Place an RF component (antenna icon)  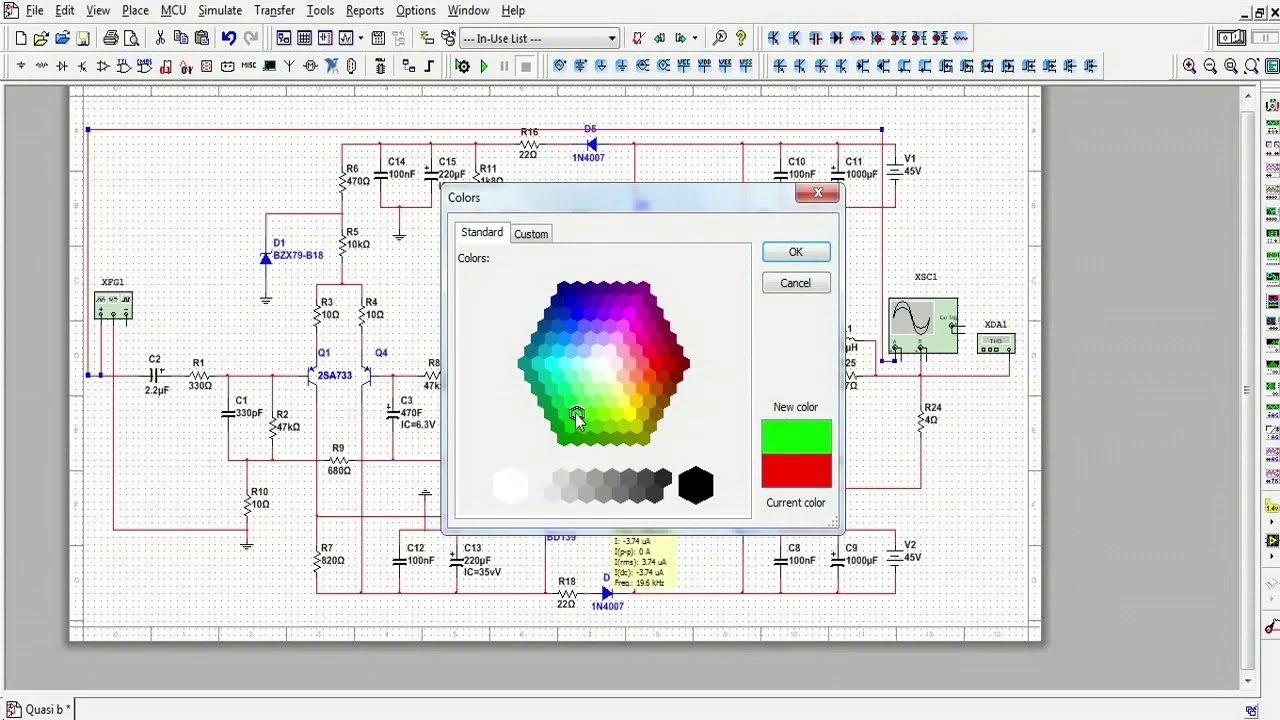[289, 66]
